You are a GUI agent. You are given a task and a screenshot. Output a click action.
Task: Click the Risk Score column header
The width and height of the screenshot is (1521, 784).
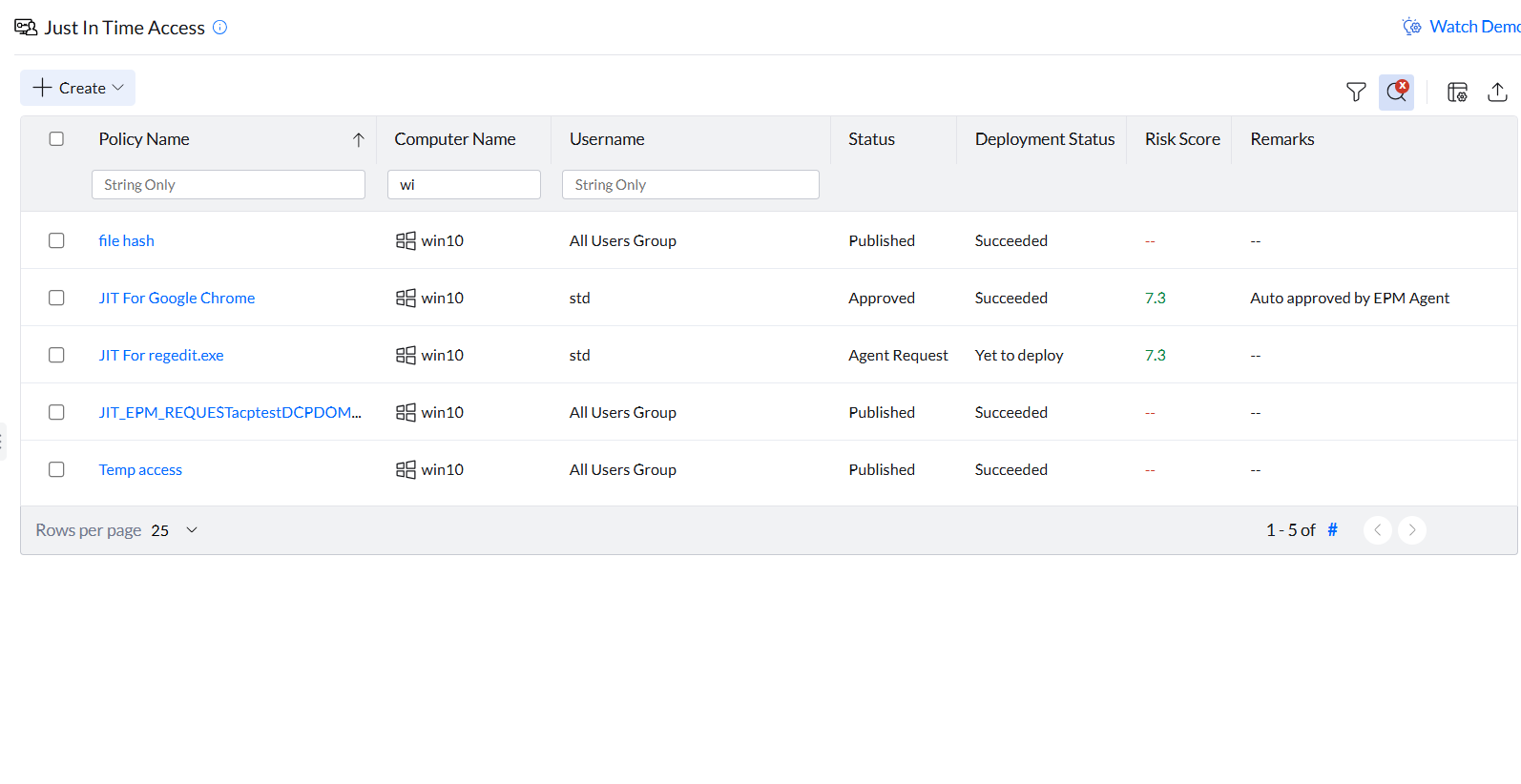click(1182, 139)
